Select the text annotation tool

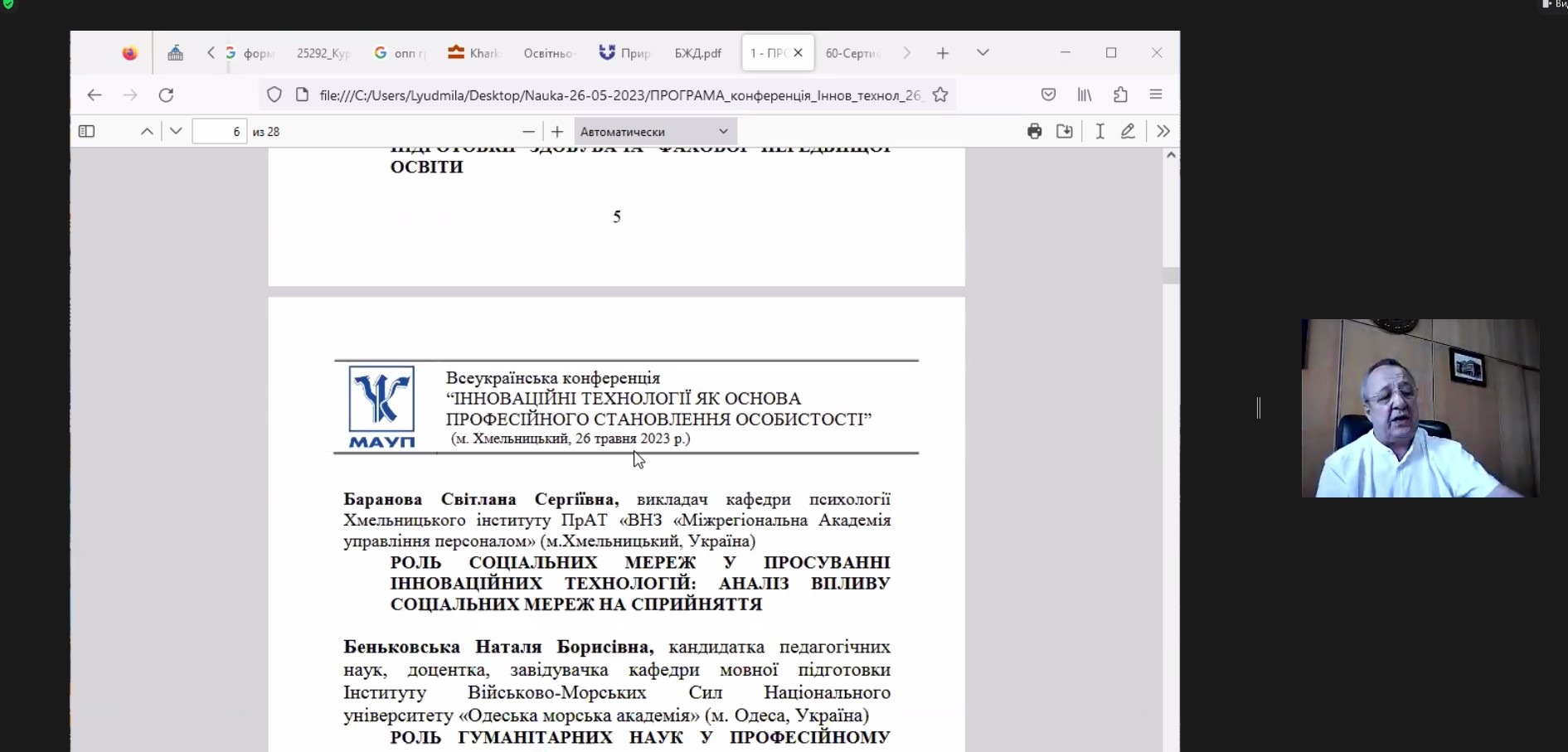1100,131
